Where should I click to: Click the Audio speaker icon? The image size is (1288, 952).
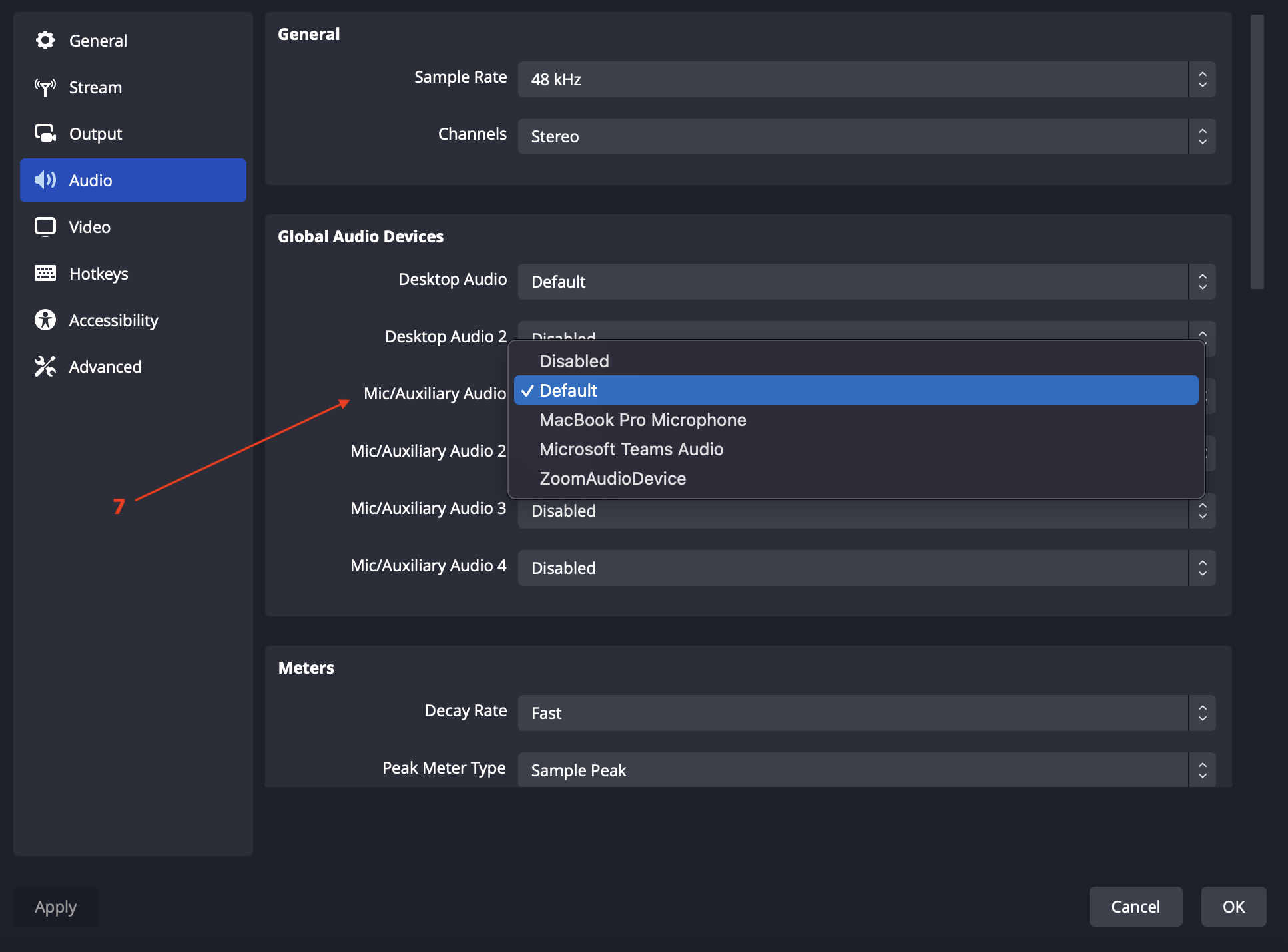(45, 180)
